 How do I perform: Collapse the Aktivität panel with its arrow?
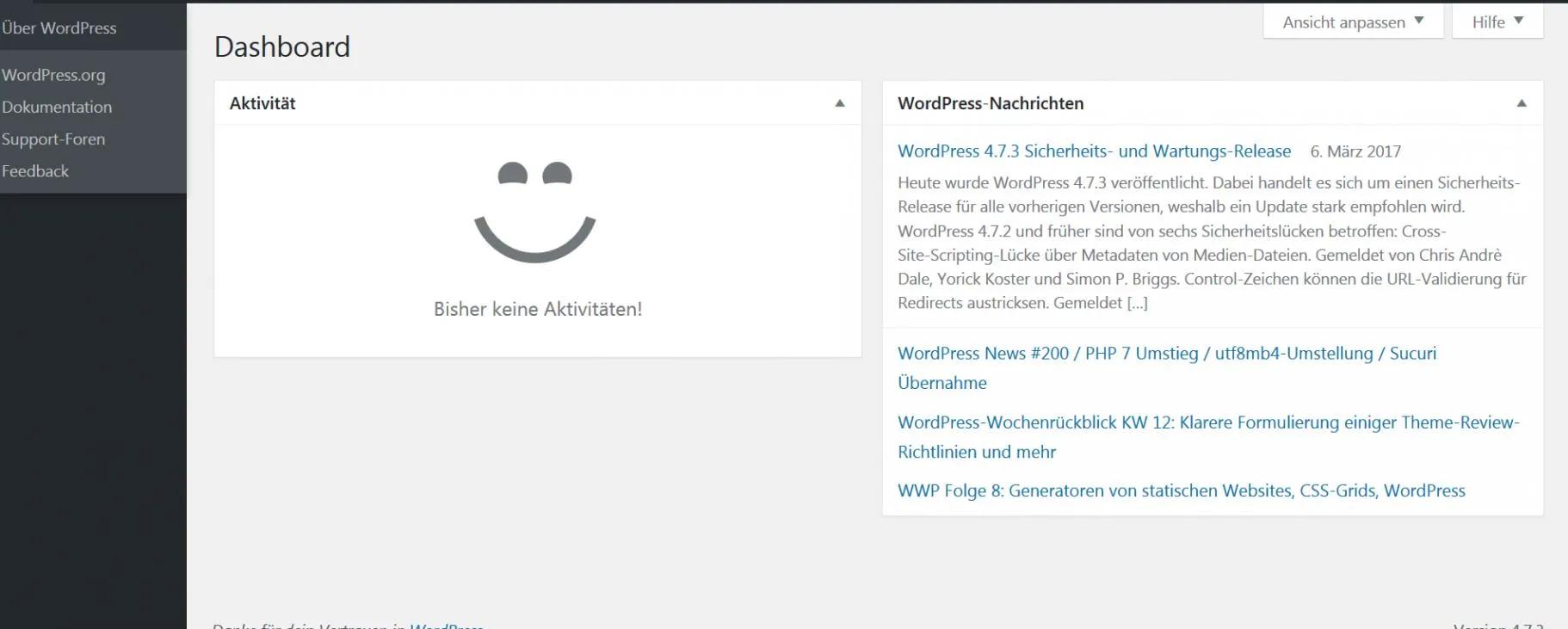point(840,103)
